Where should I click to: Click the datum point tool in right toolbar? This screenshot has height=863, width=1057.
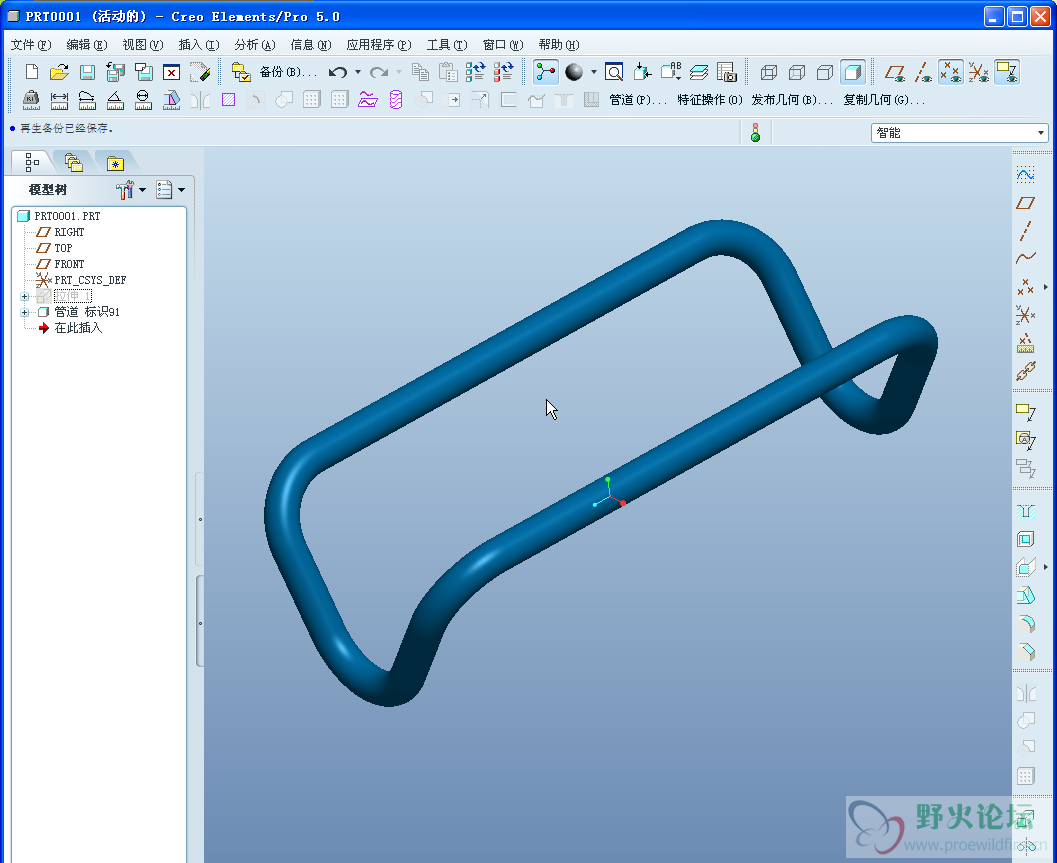pyautogui.click(x=1025, y=287)
